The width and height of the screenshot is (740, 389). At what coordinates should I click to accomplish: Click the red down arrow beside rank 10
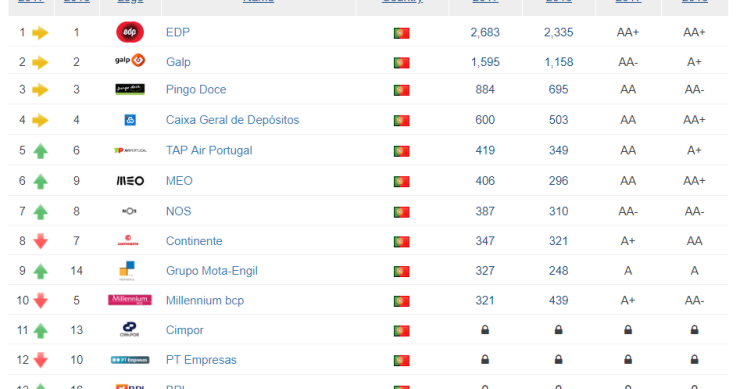coord(41,301)
